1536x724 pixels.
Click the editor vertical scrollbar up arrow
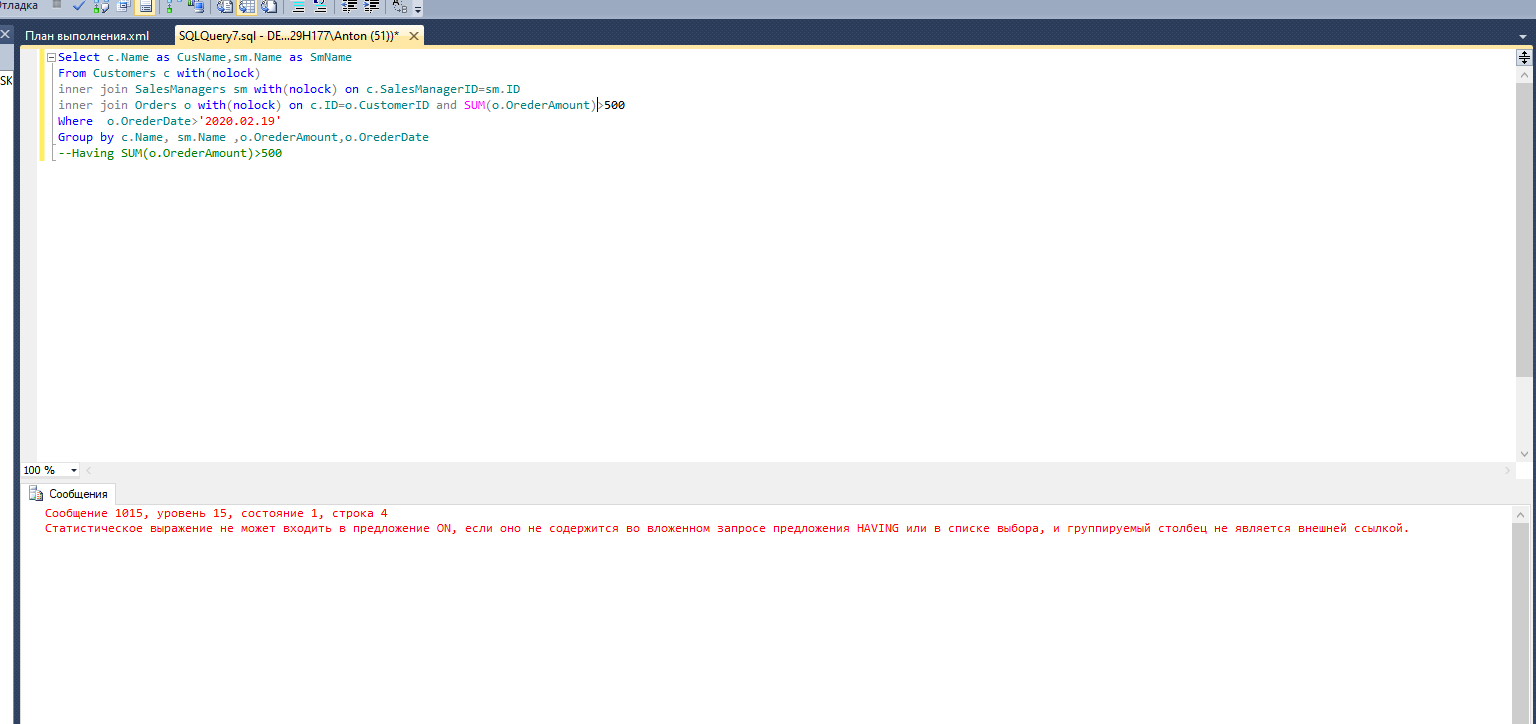click(x=1524, y=74)
